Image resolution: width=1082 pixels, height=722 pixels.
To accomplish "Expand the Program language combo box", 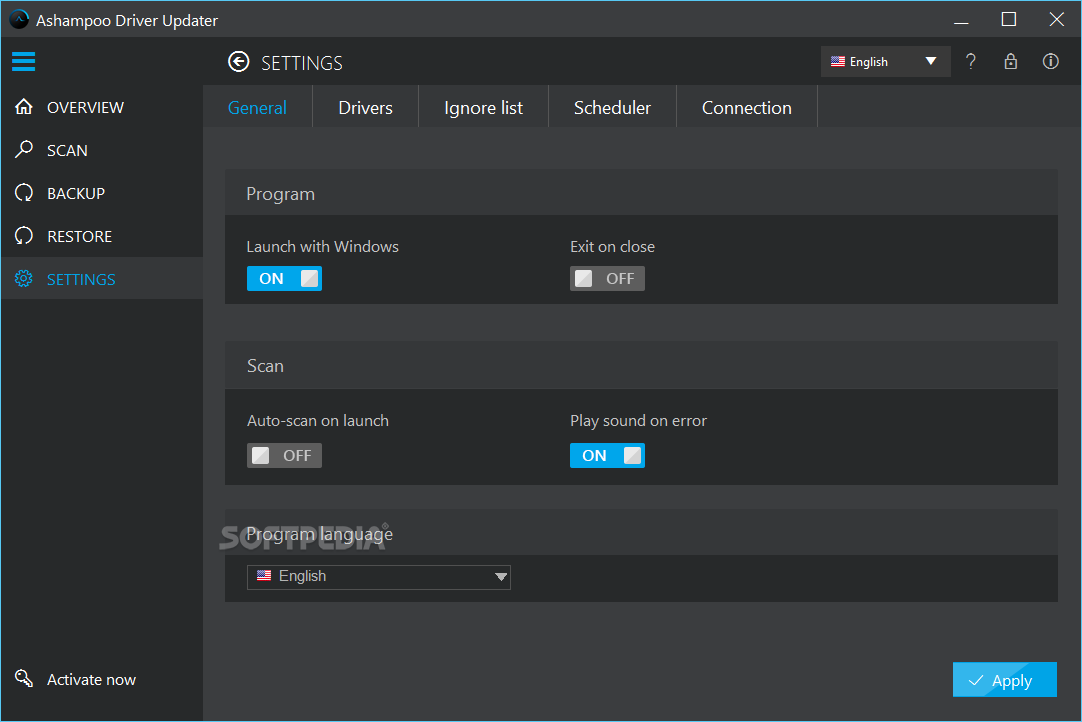I will [x=379, y=577].
